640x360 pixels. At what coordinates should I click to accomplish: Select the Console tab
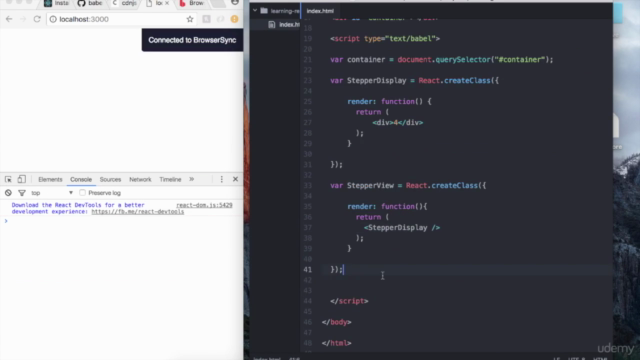click(81, 180)
